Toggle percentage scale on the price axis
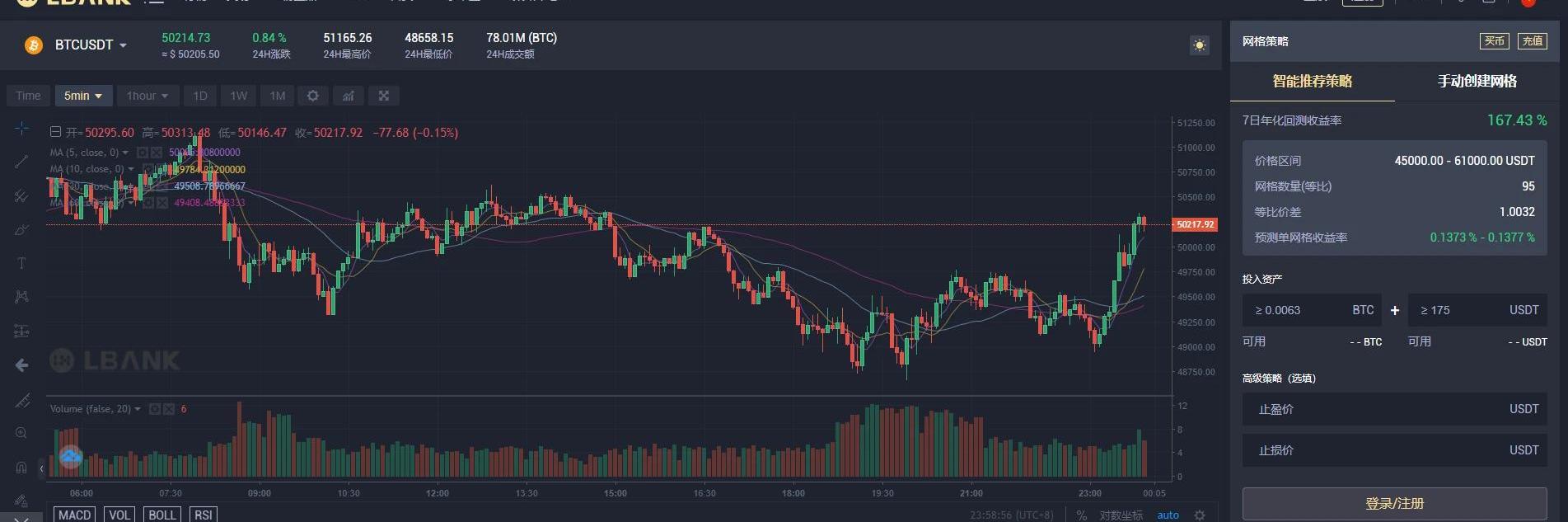 click(1082, 515)
